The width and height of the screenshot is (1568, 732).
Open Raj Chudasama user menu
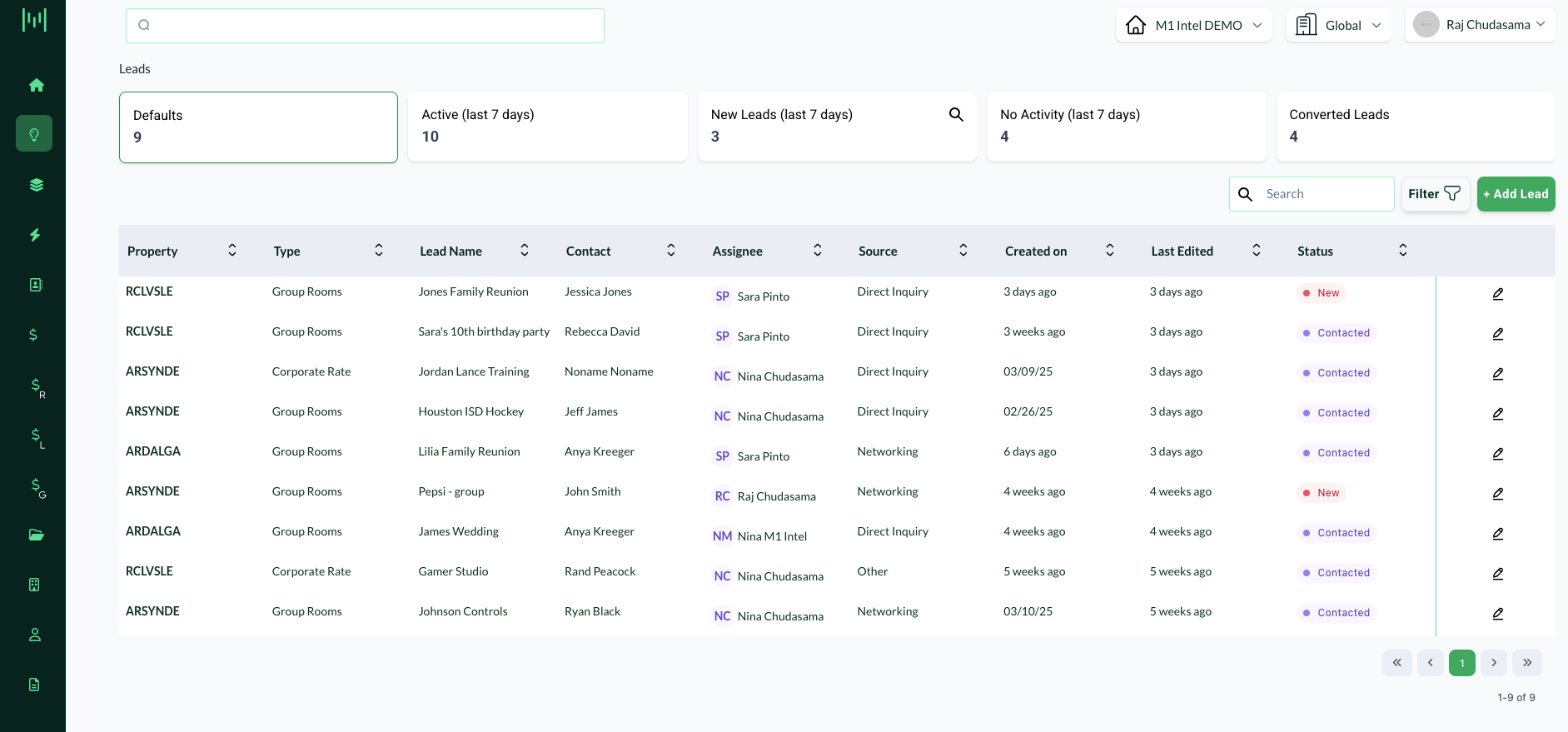(1479, 25)
